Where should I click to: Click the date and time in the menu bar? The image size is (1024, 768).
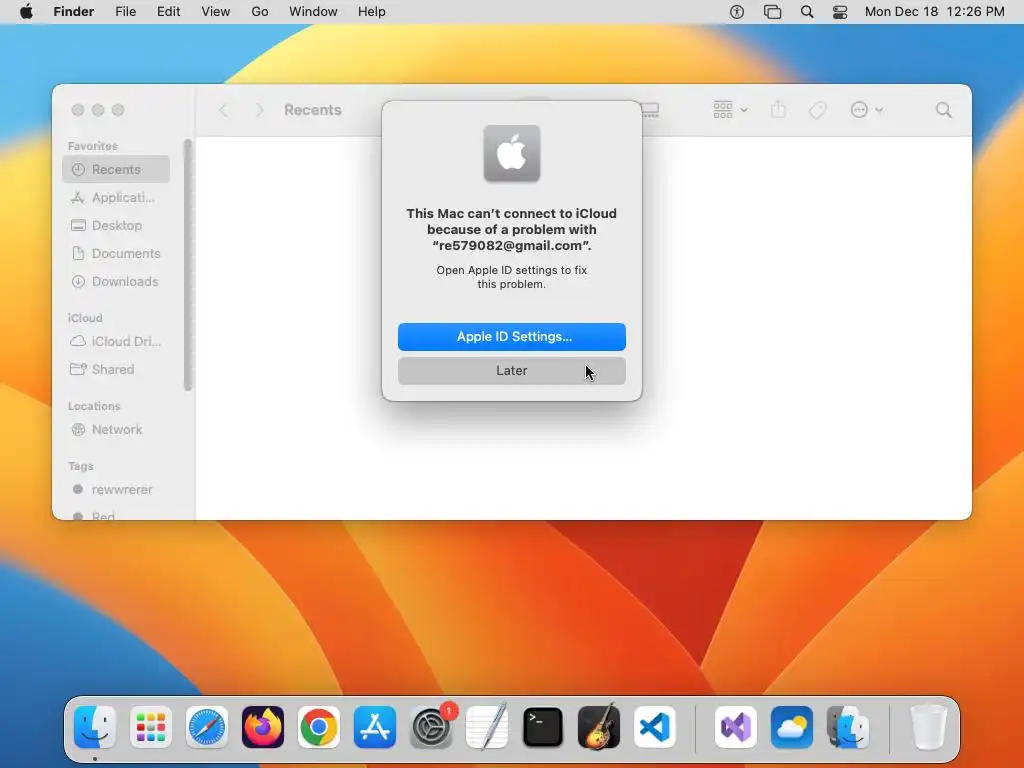pos(935,12)
